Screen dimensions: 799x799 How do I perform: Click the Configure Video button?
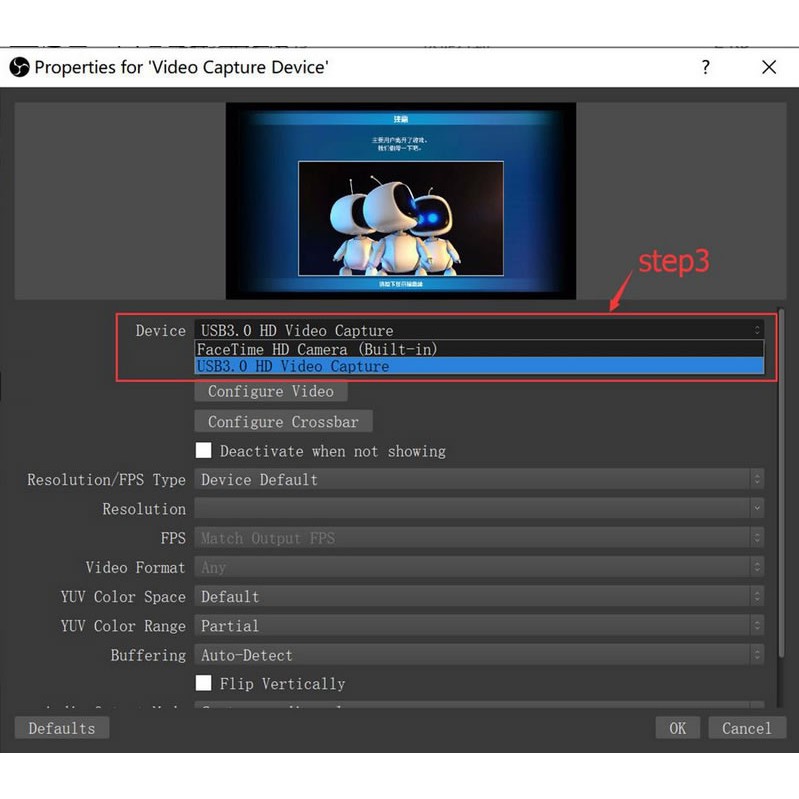click(x=270, y=391)
